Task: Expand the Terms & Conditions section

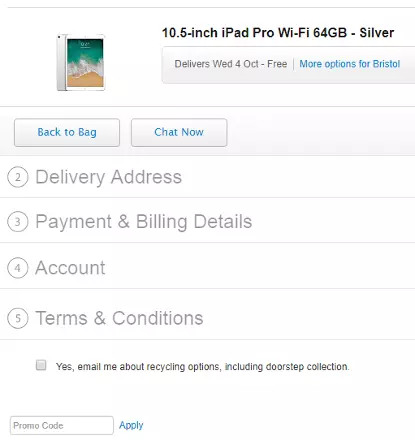Action: pos(119,318)
